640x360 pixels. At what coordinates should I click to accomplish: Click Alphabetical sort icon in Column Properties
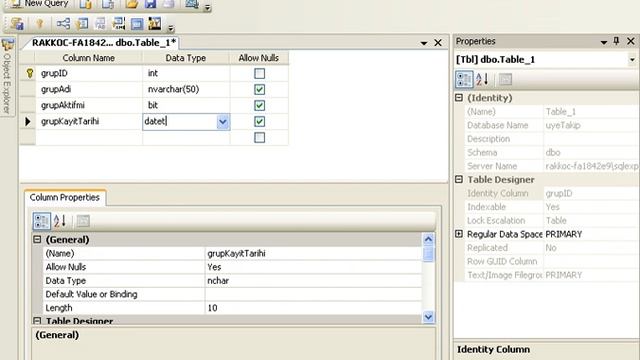(x=60, y=221)
